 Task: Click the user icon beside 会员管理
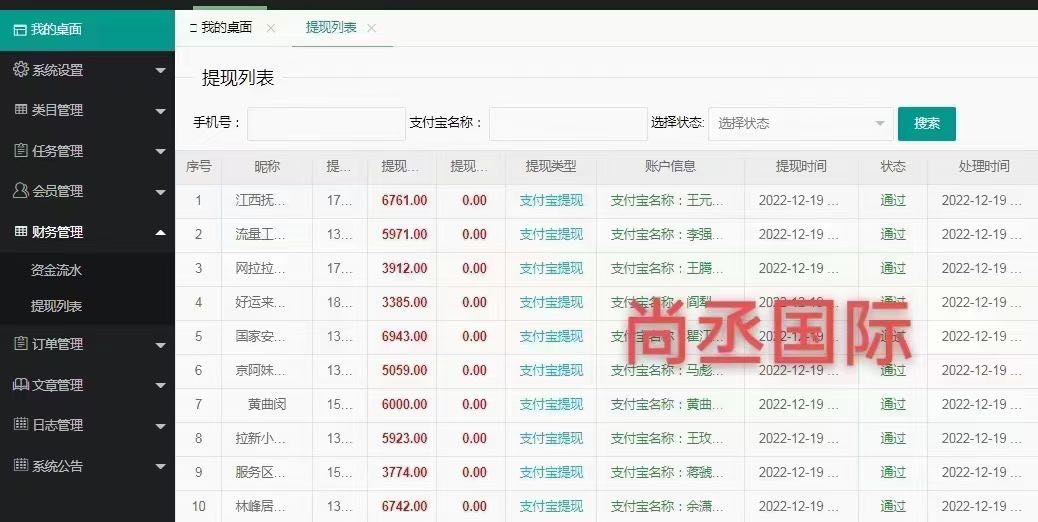pos(20,191)
